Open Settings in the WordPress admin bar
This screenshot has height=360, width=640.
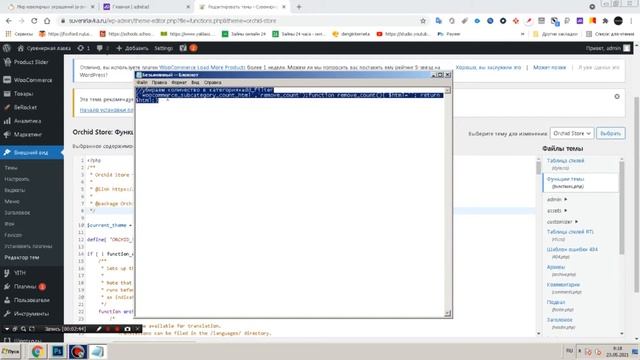164,48
